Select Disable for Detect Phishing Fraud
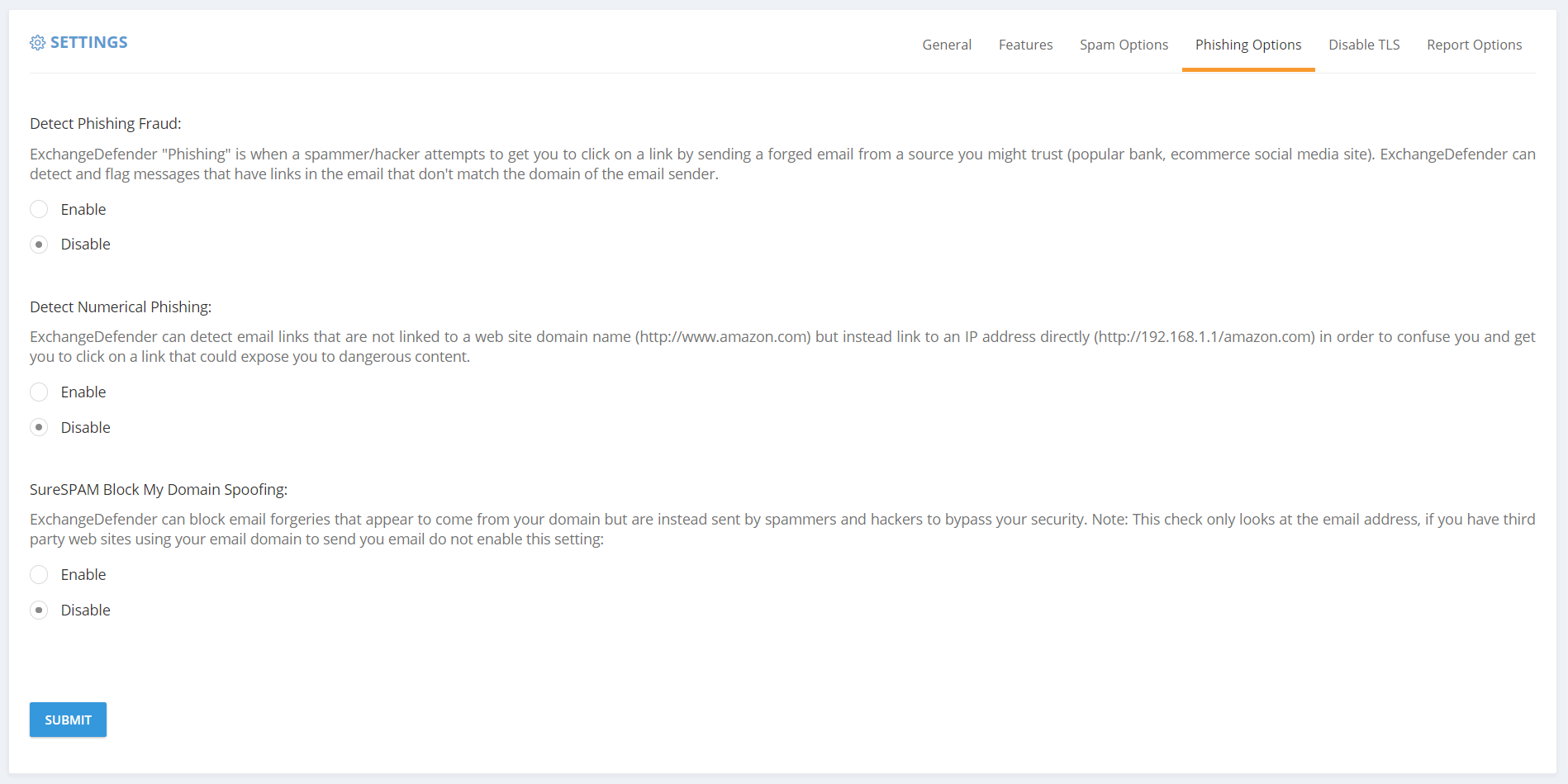This screenshot has height=784, width=1568. pos(39,245)
